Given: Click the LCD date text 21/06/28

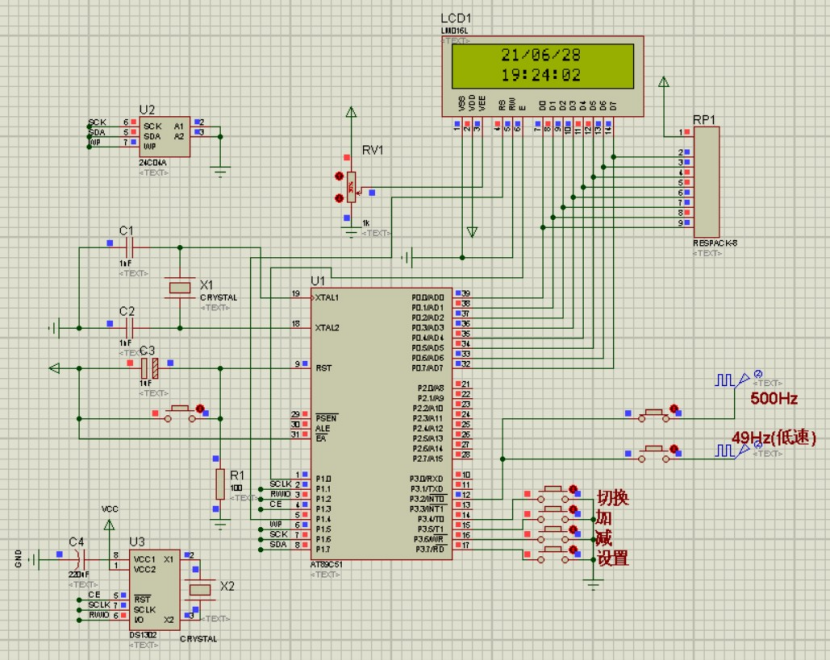Looking at the screenshot, I should click(x=540, y=55).
